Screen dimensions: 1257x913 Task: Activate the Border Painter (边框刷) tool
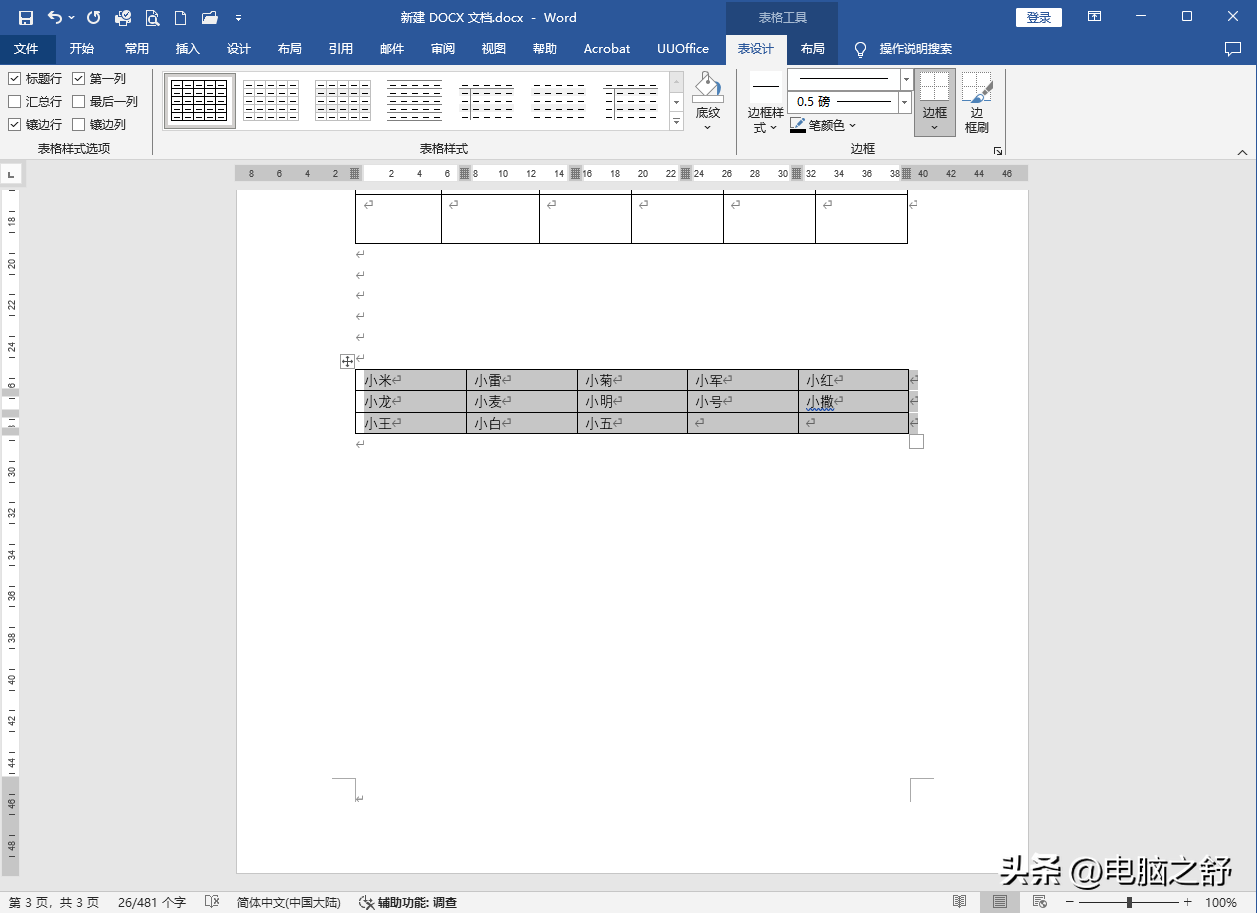point(977,102)
